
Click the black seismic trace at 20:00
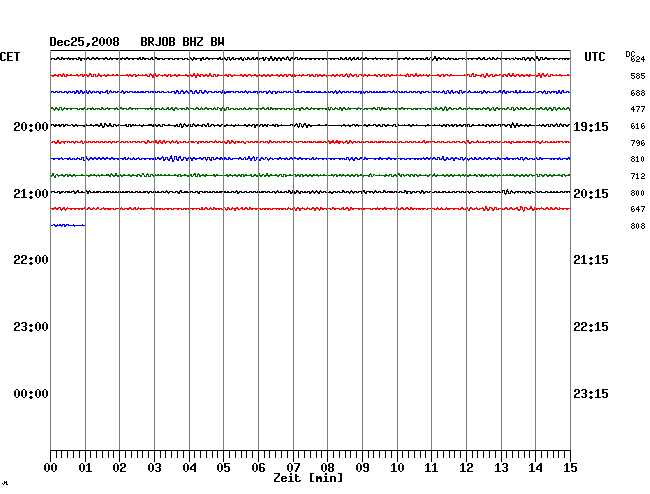tap(310, 125)
